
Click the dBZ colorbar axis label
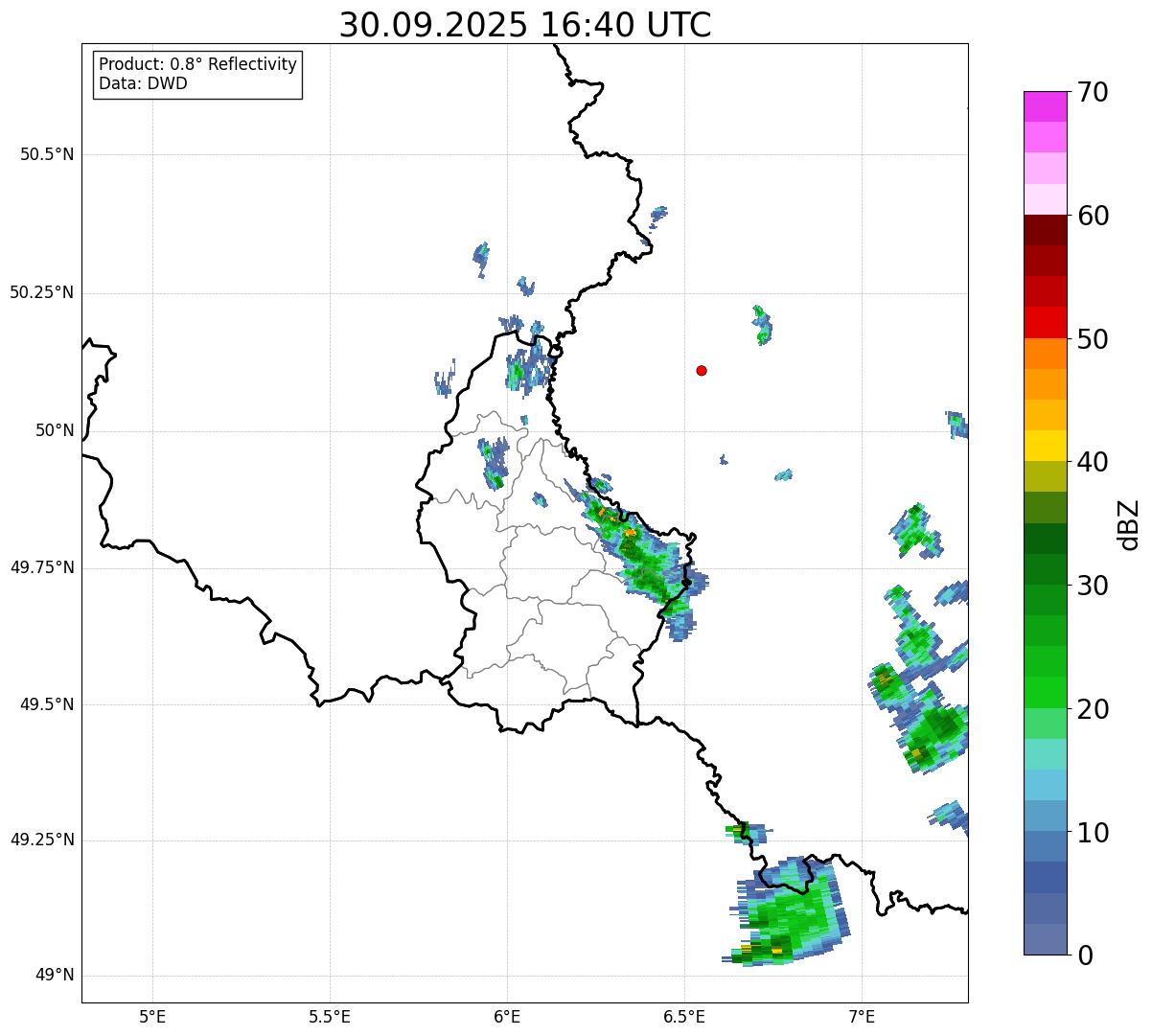pyautogui.click(x=1129, y=524)
